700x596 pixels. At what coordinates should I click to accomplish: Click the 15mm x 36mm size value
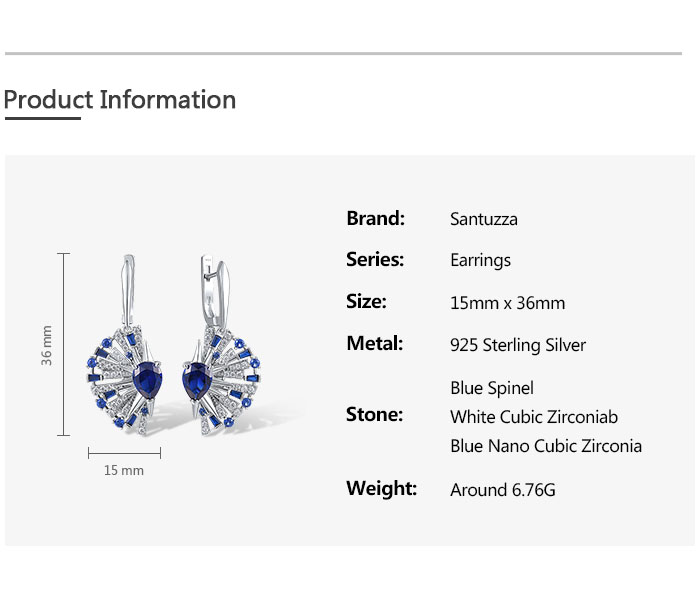[507, 303]
